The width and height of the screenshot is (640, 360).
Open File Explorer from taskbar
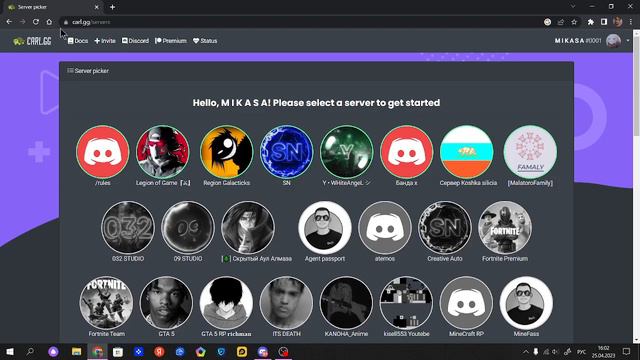tap(76, 351)
